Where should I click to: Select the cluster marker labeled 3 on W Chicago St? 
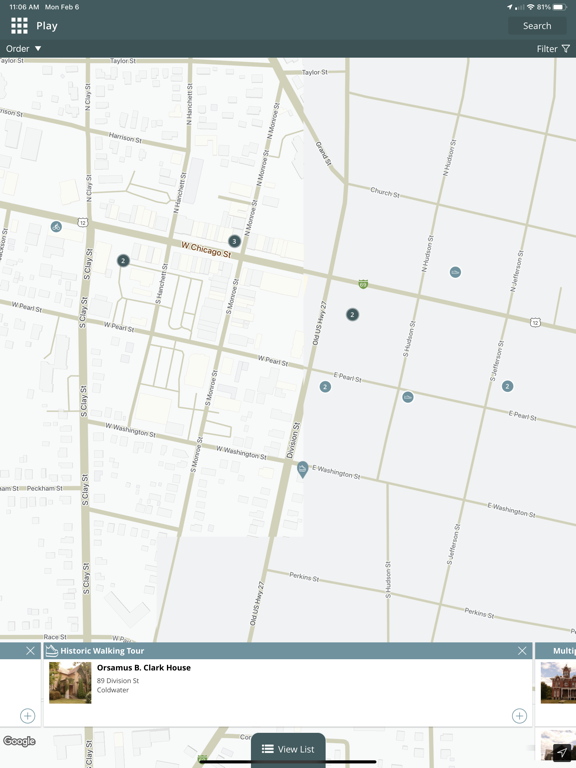(x=235, y=241)
